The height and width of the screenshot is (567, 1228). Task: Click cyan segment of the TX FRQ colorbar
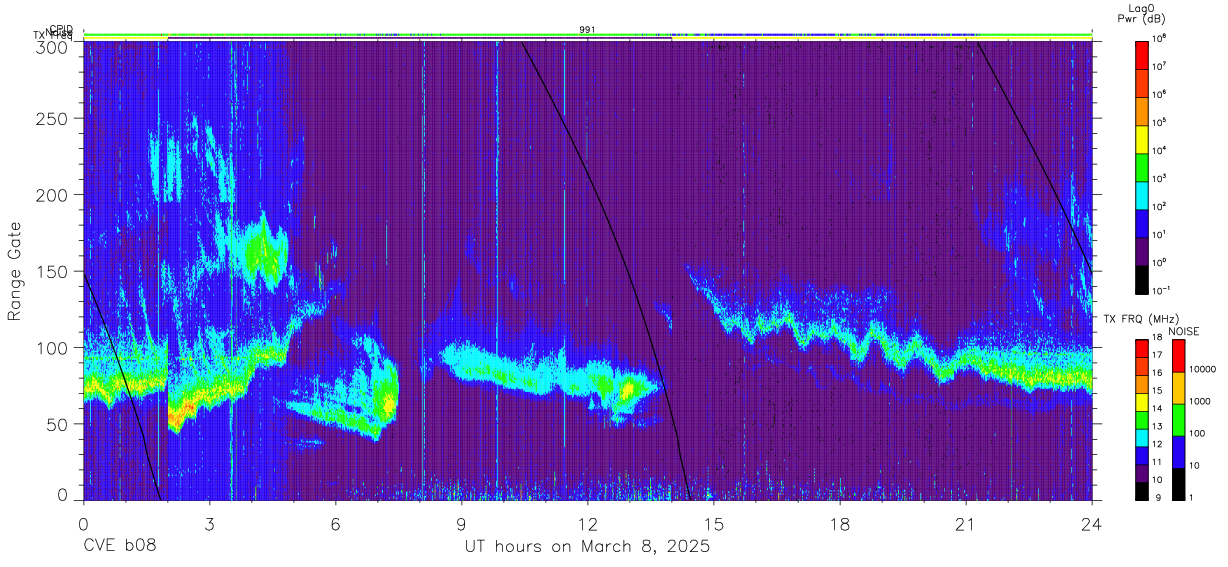pos(1142,438)
